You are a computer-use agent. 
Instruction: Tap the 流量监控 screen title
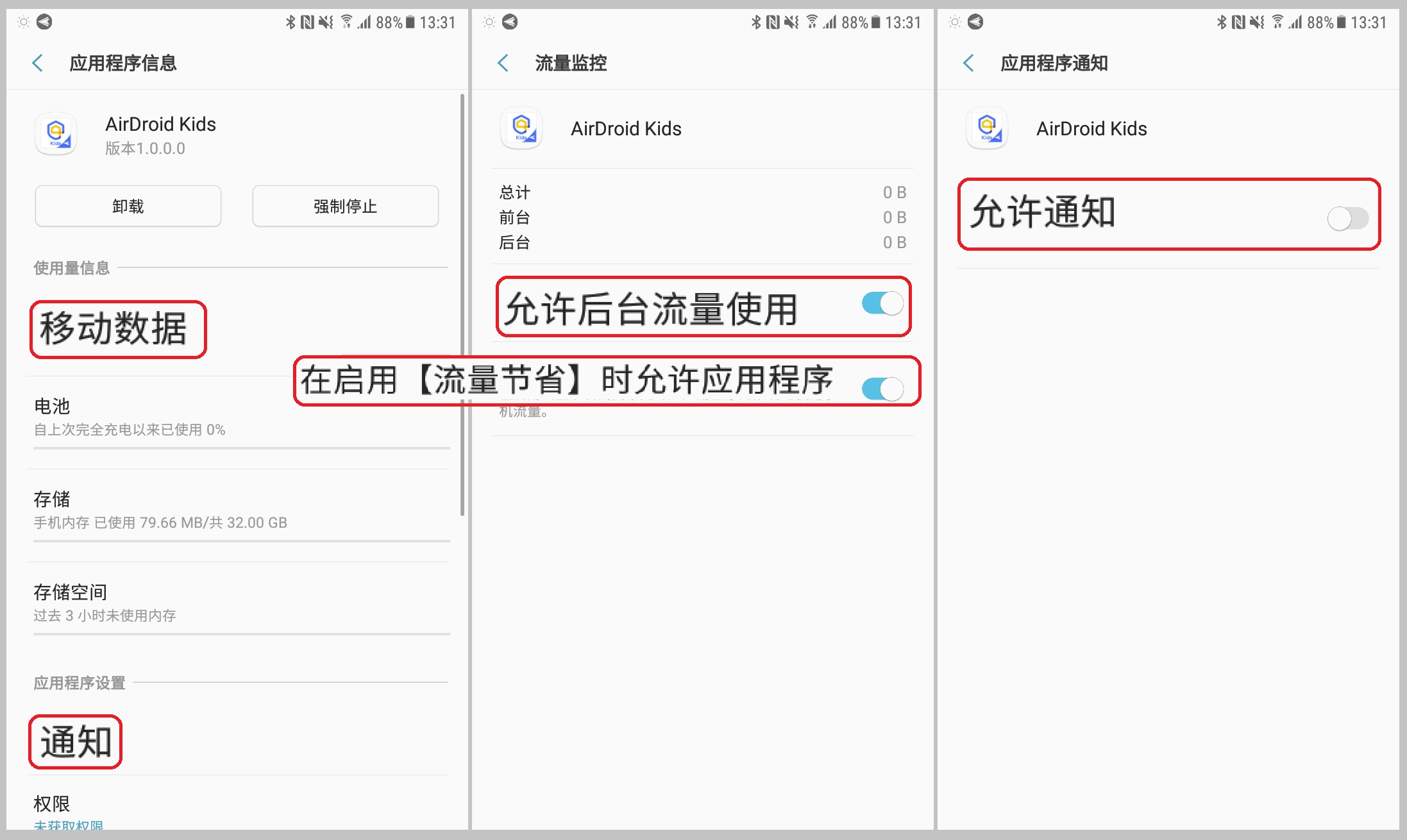click(x=571, y=63)
